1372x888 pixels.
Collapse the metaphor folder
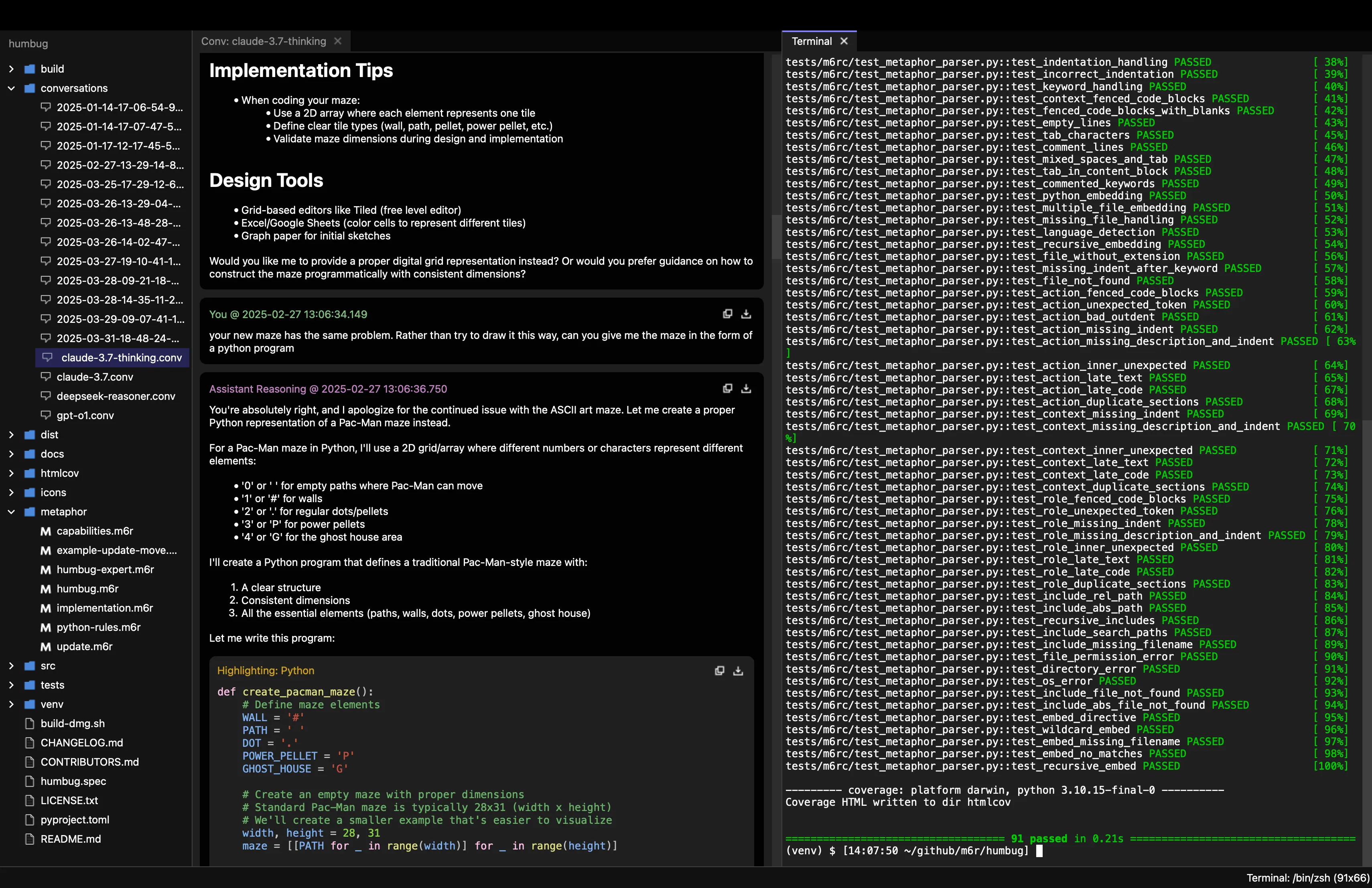point(11,512)
